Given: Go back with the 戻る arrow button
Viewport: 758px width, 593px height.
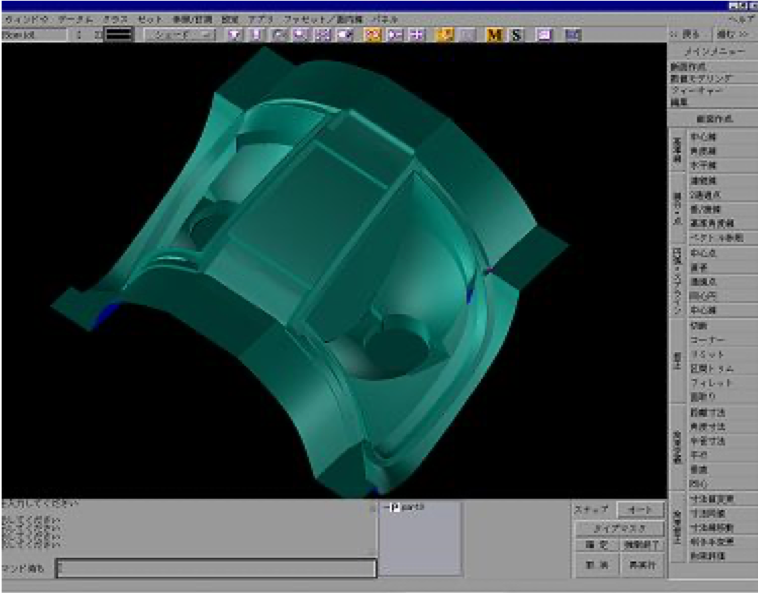Looking at the screenshot, I should click(x=687, y=34).
